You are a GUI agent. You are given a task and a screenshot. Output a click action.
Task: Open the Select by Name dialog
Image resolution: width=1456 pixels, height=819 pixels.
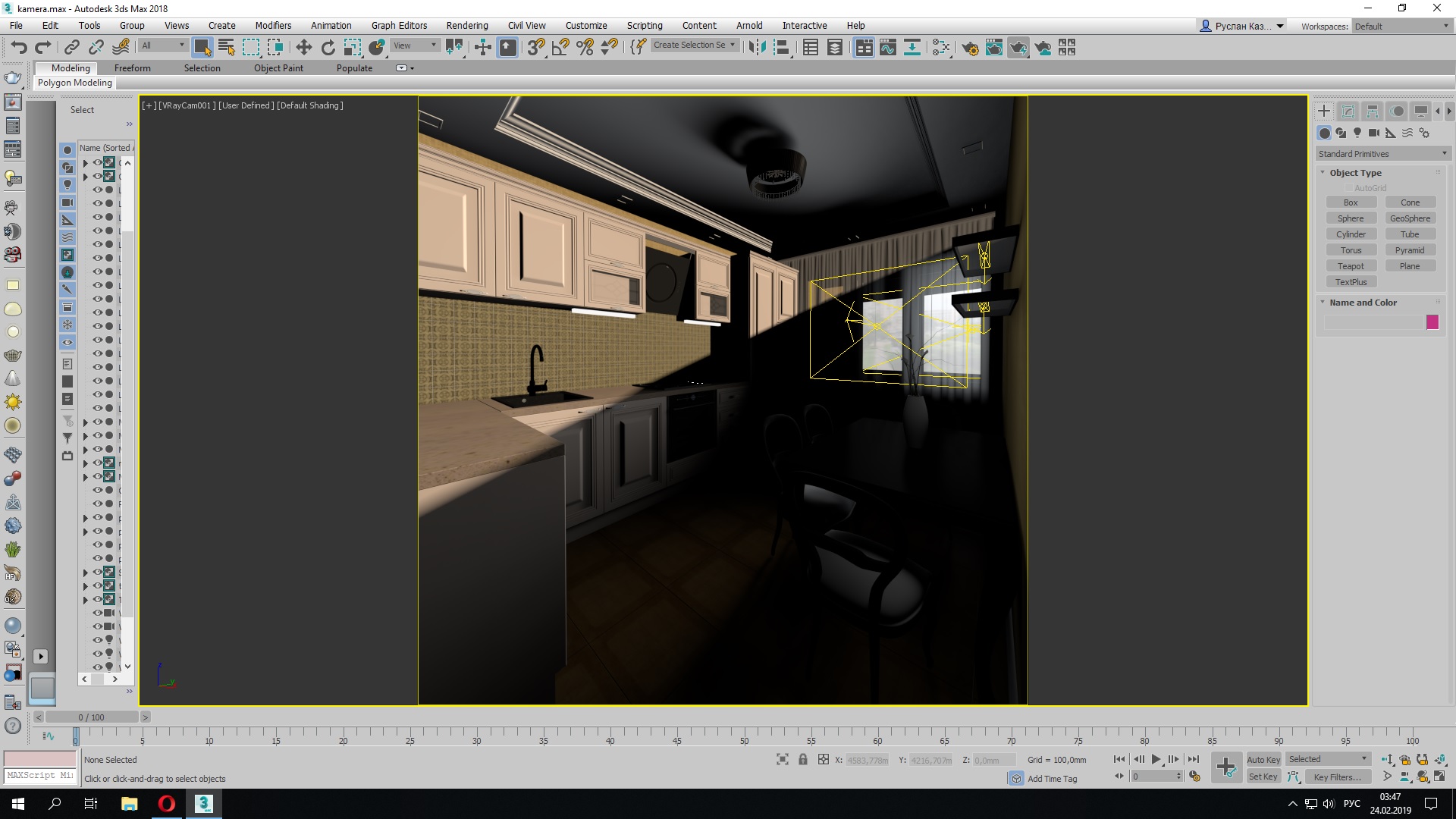tap(226, 48)
